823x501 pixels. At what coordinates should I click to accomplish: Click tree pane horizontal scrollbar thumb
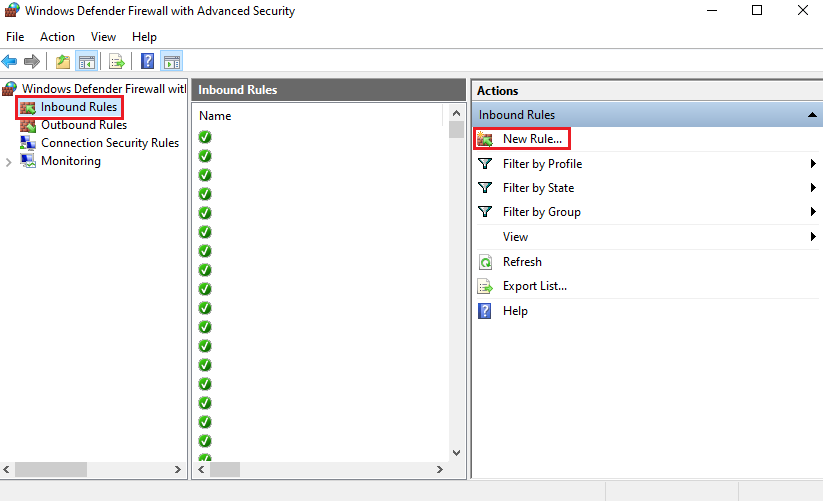[51, 470]
